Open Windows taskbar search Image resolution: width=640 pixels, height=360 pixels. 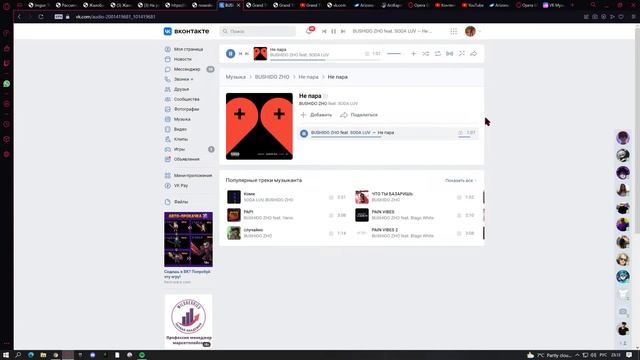point(18,355)
